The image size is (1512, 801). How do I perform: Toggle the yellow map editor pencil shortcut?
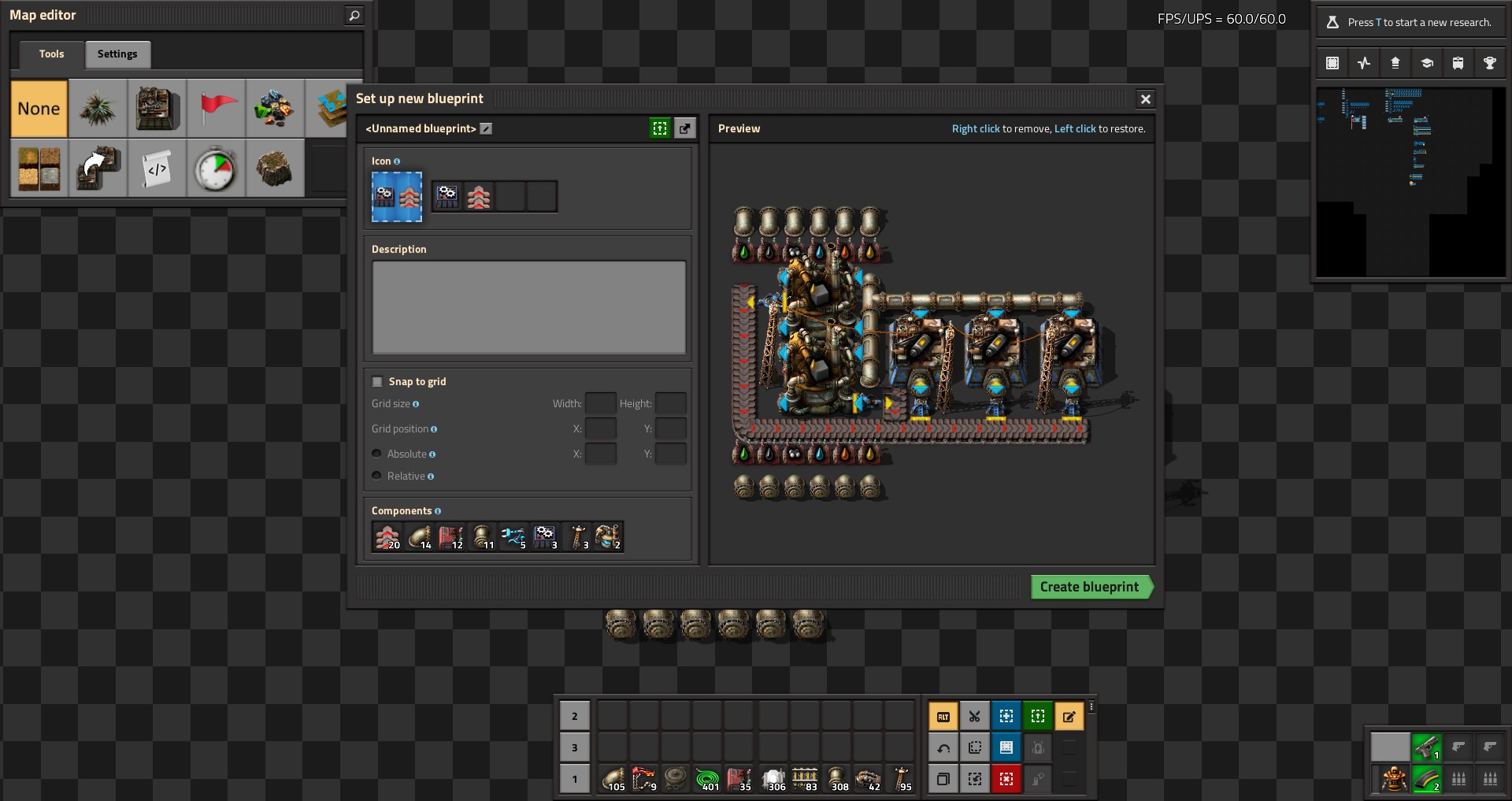1069,716
